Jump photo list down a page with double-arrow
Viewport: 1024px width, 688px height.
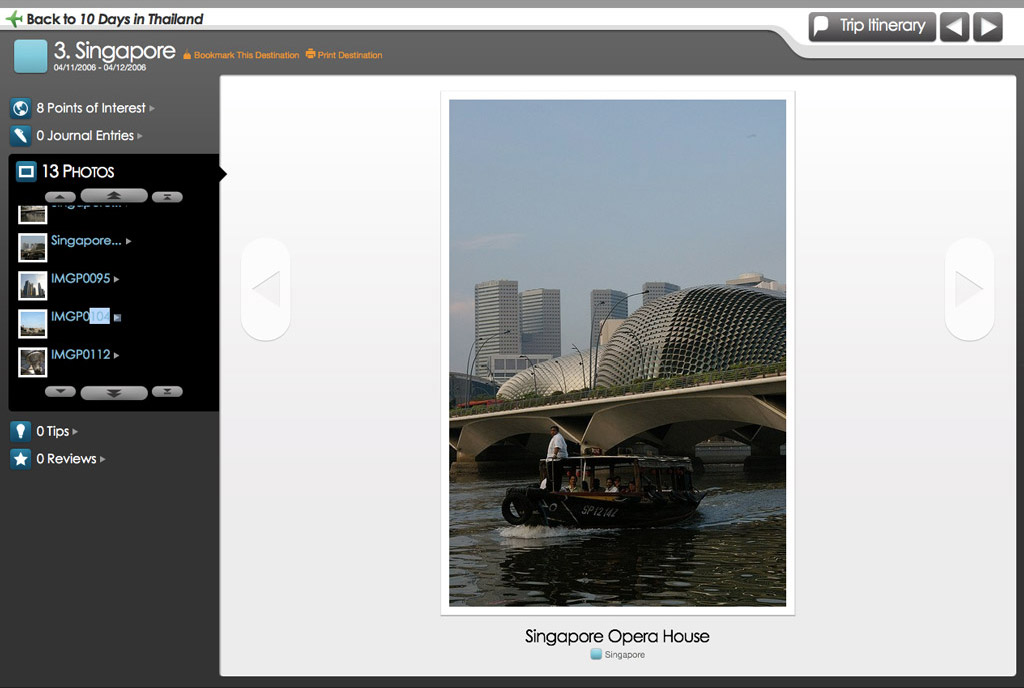(114, 392)
